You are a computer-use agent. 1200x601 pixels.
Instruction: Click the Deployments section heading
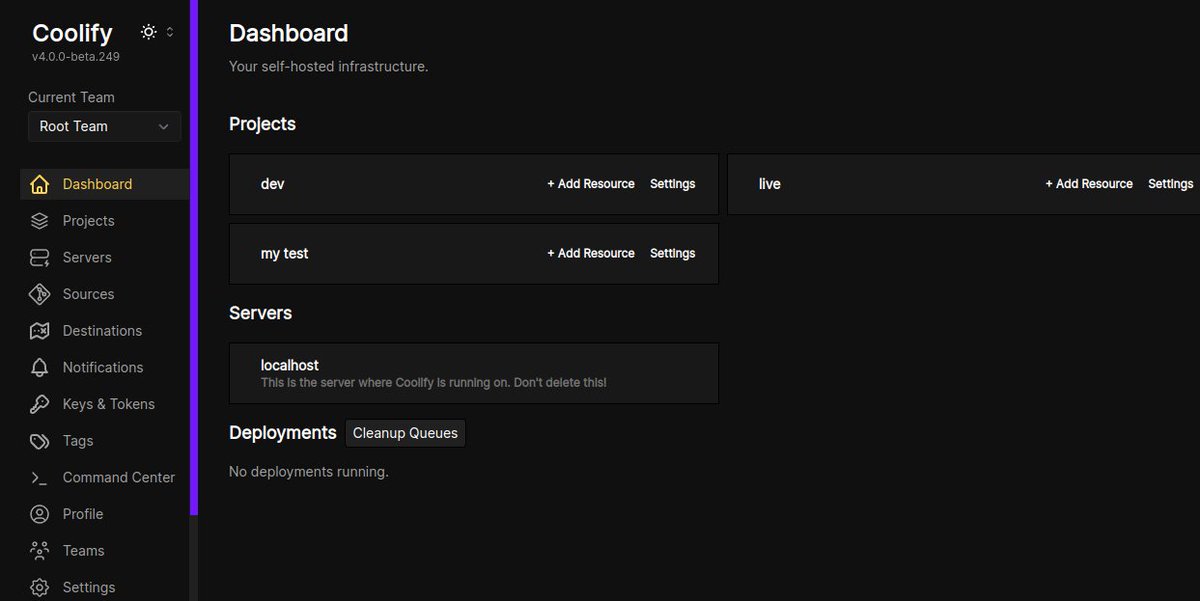click(x=282, y=433)
